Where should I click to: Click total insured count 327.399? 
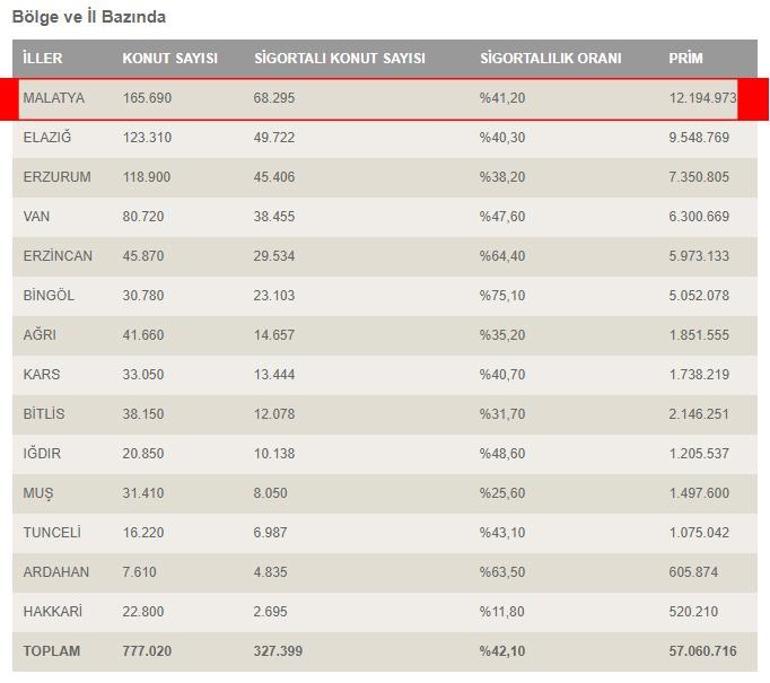278,651
